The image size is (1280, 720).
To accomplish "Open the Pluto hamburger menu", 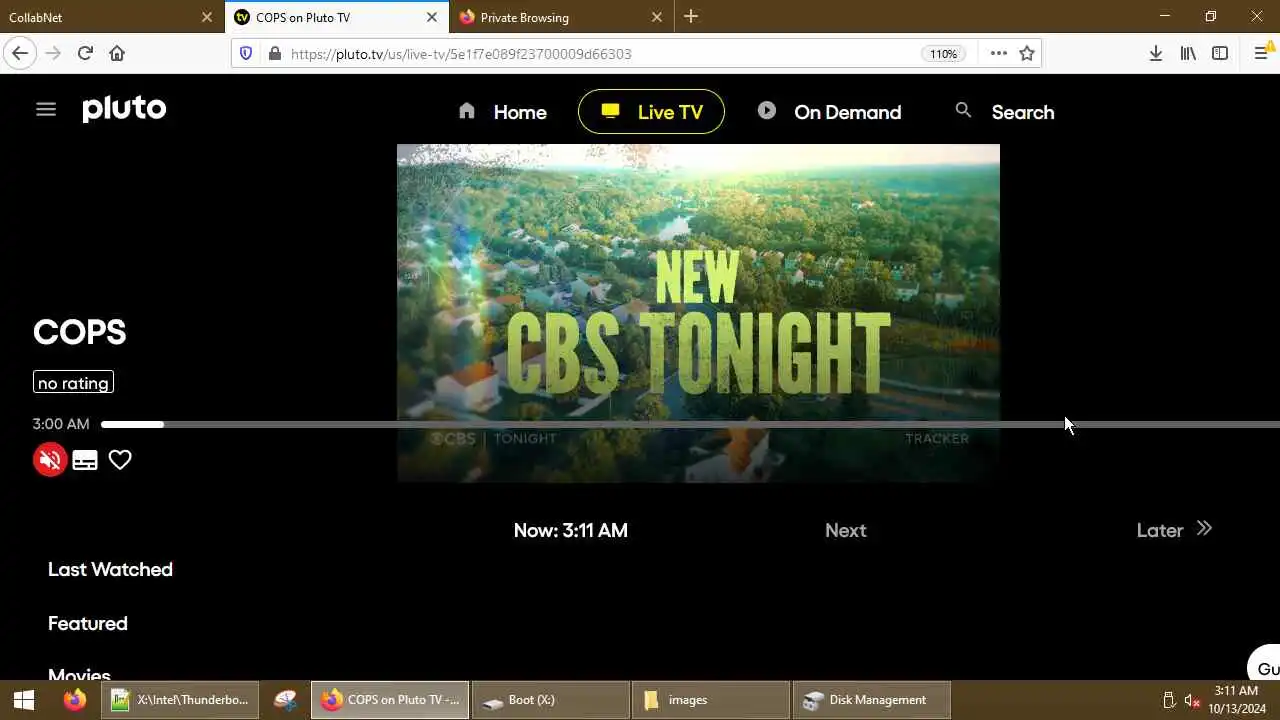I will pyautogui.click(x=46, y=110).
